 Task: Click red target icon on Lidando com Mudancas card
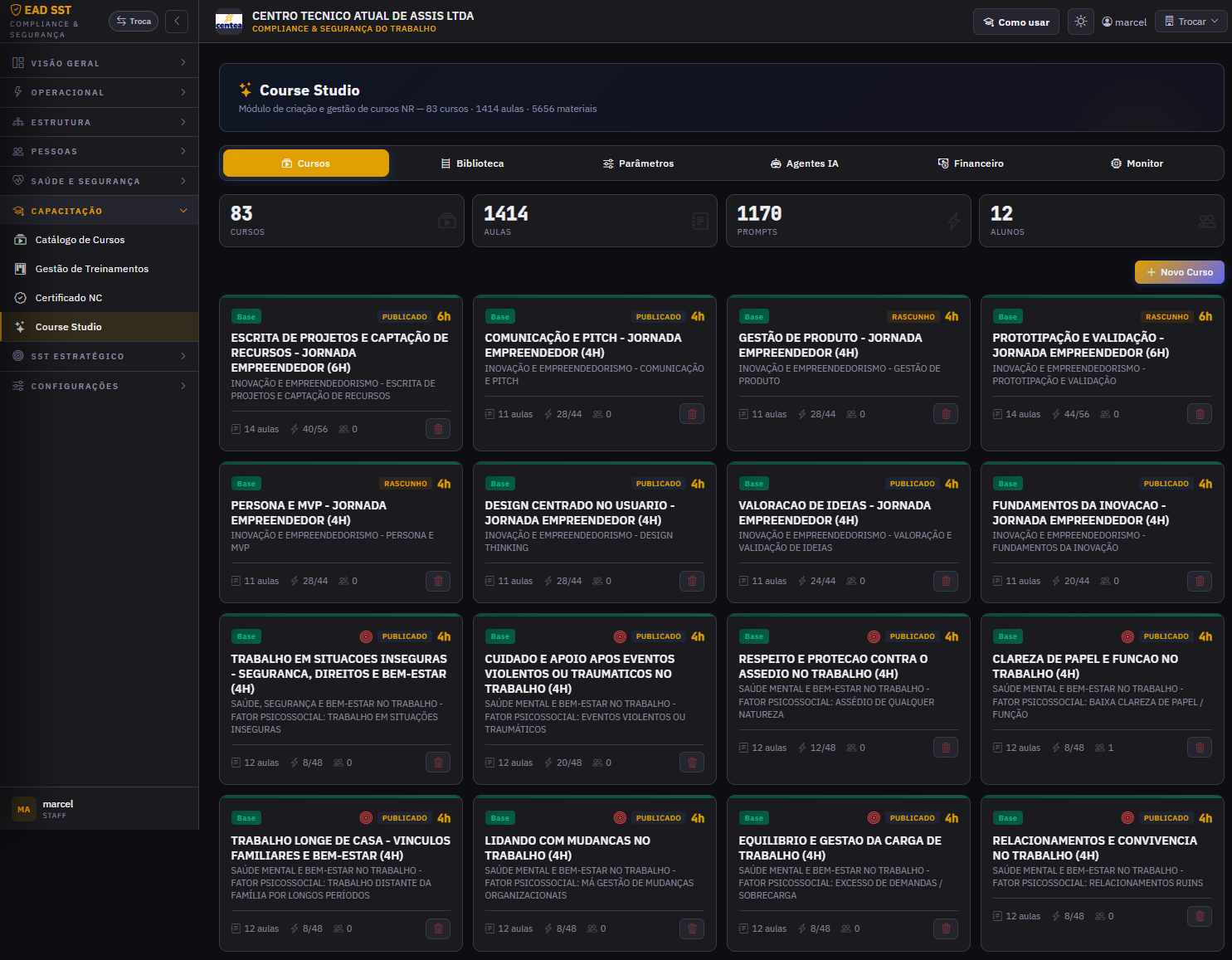[x=620, y=818]
